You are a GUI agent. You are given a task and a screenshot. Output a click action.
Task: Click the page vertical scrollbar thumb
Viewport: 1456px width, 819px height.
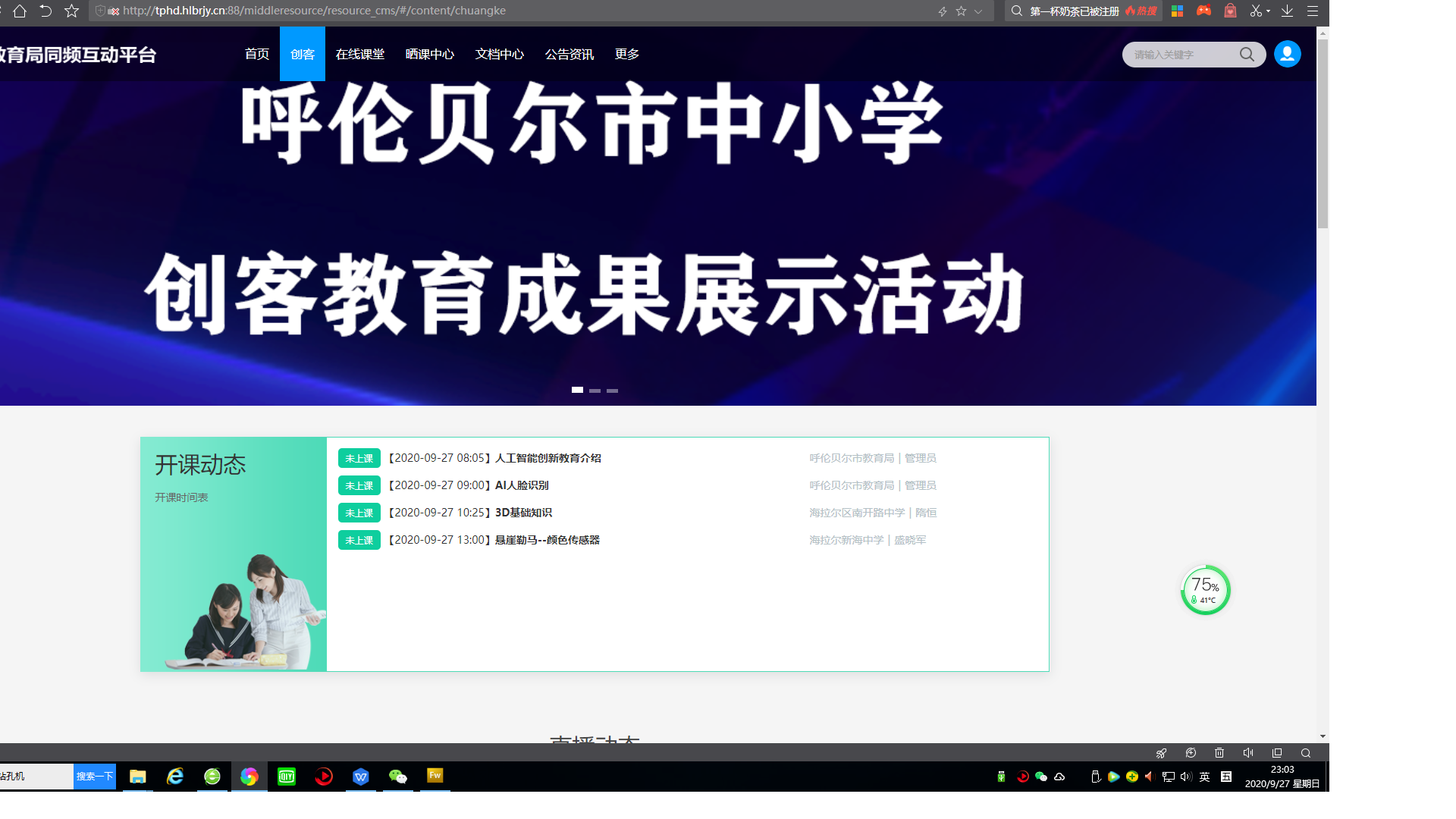pos(1323,133)
